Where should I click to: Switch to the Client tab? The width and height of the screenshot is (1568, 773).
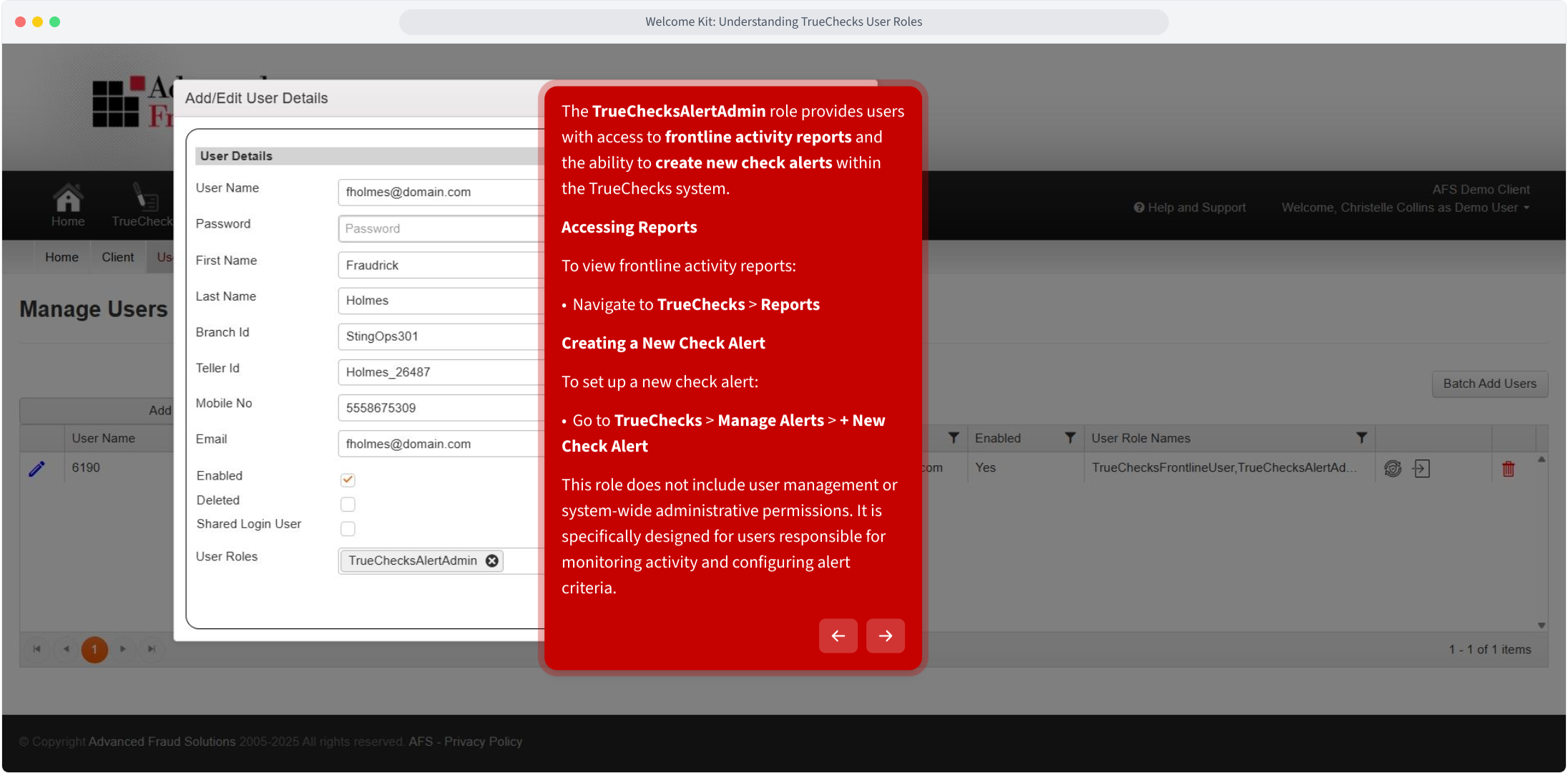click(118, 257)
